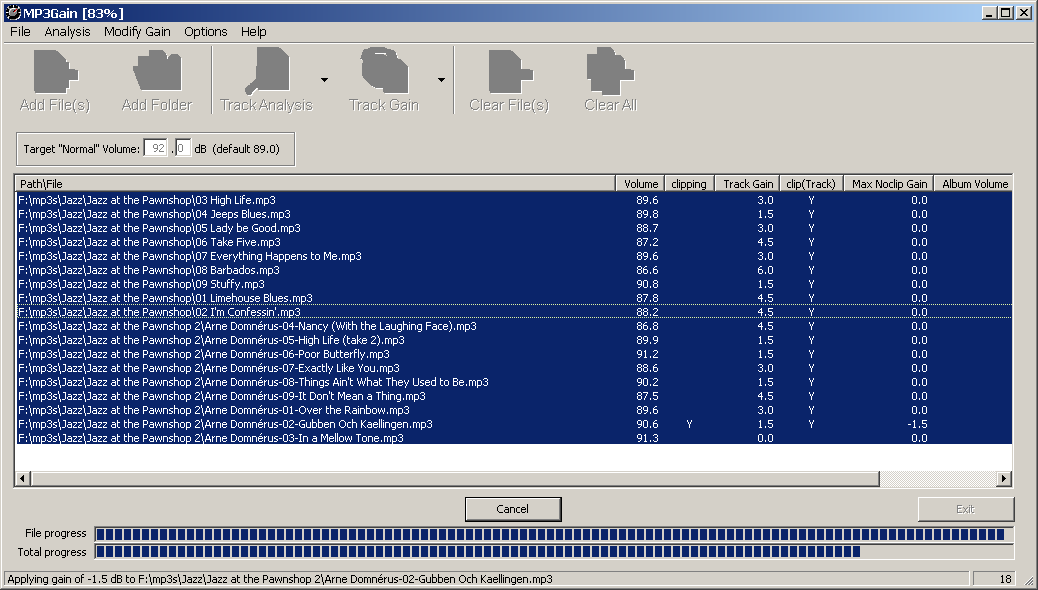
Task: Select the row 02 I'm Confessin'.mp3
Action: [514, 312]
